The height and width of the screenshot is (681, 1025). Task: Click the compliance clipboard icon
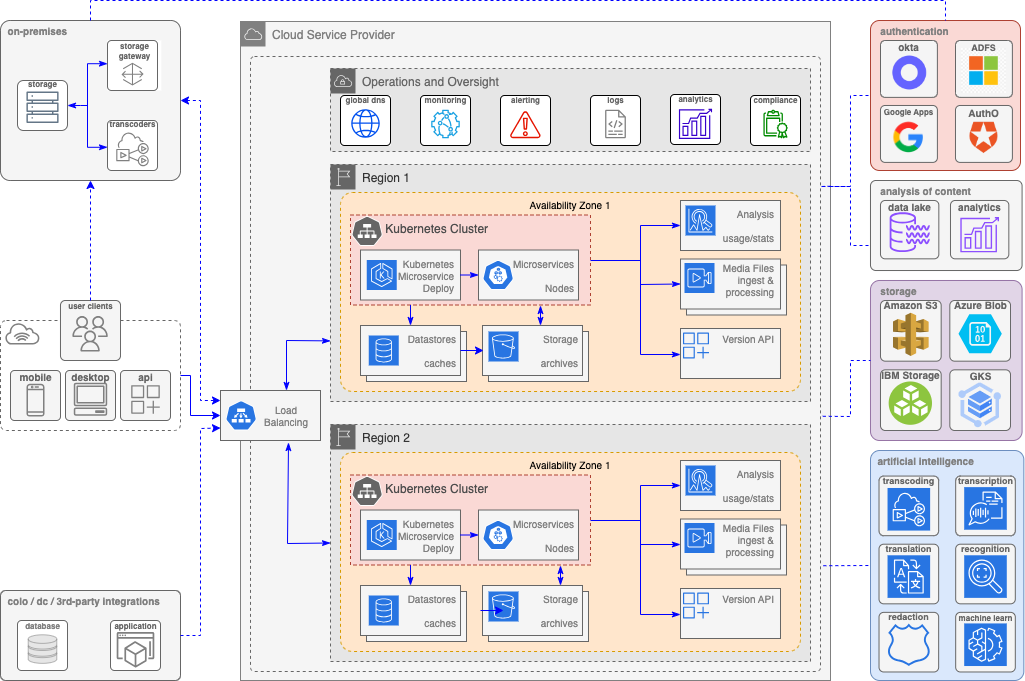(775, 124)
